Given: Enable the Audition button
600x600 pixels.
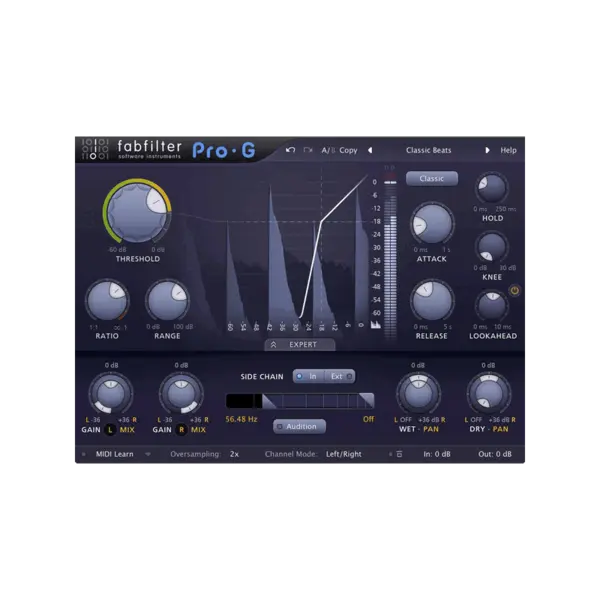Looking at the screenshot, I should pyautogui.click(x=299, y=426).
